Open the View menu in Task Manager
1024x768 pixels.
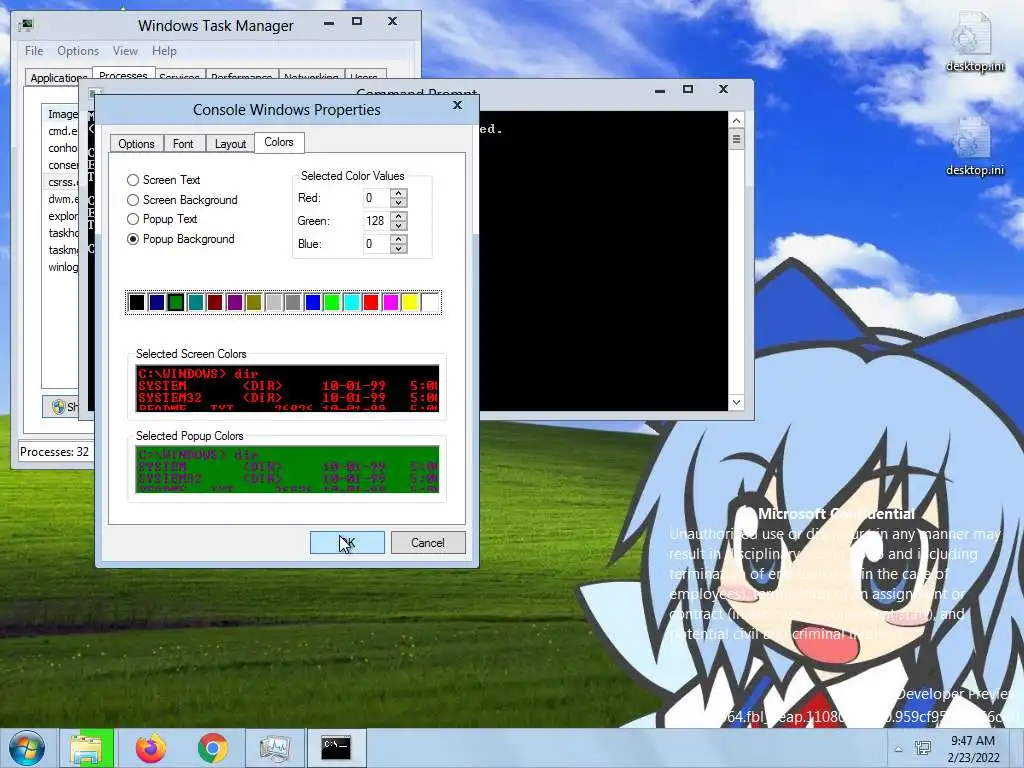coord(125,51)
